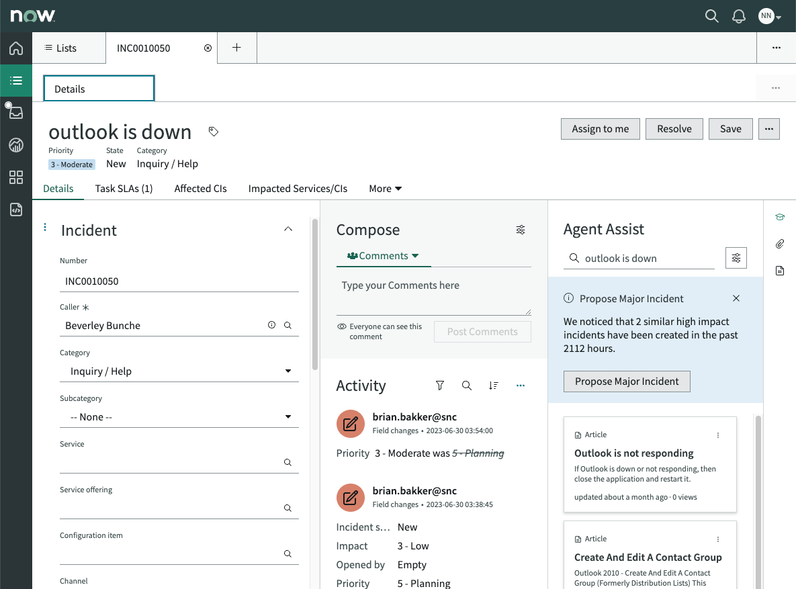The width and height of the screenshot is (796, 589).
Task: Click the Post Comments button
Action: click(482, 332)
